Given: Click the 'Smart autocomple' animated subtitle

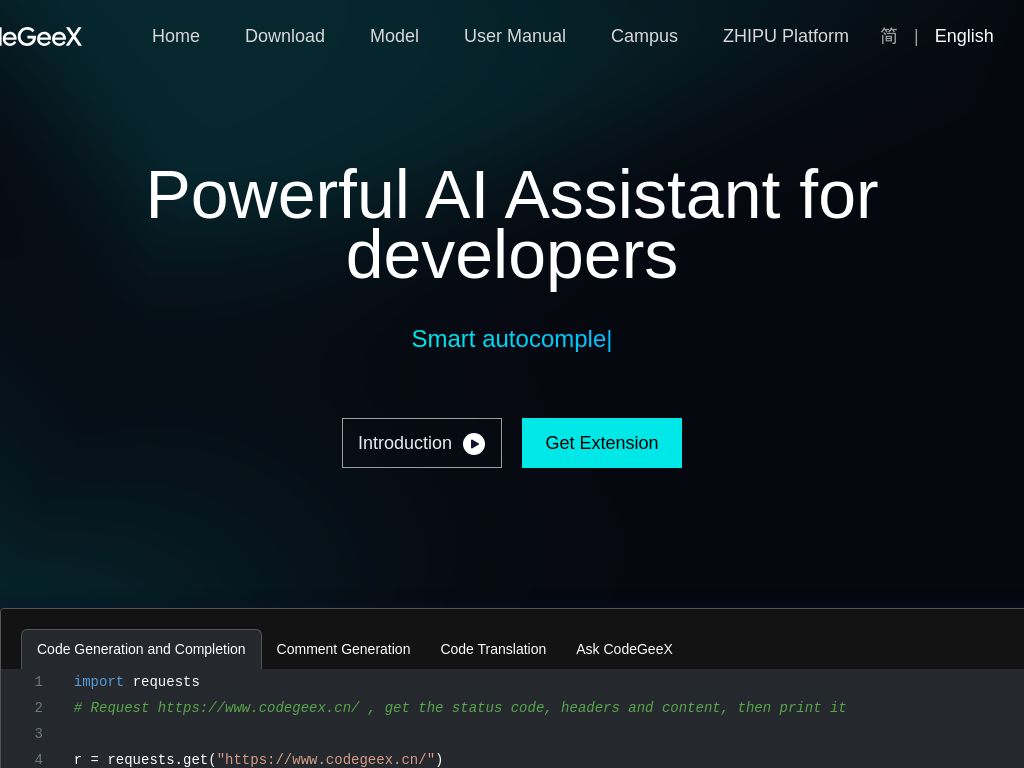Looking at the screenshot, I should click(x=511, y=339).
